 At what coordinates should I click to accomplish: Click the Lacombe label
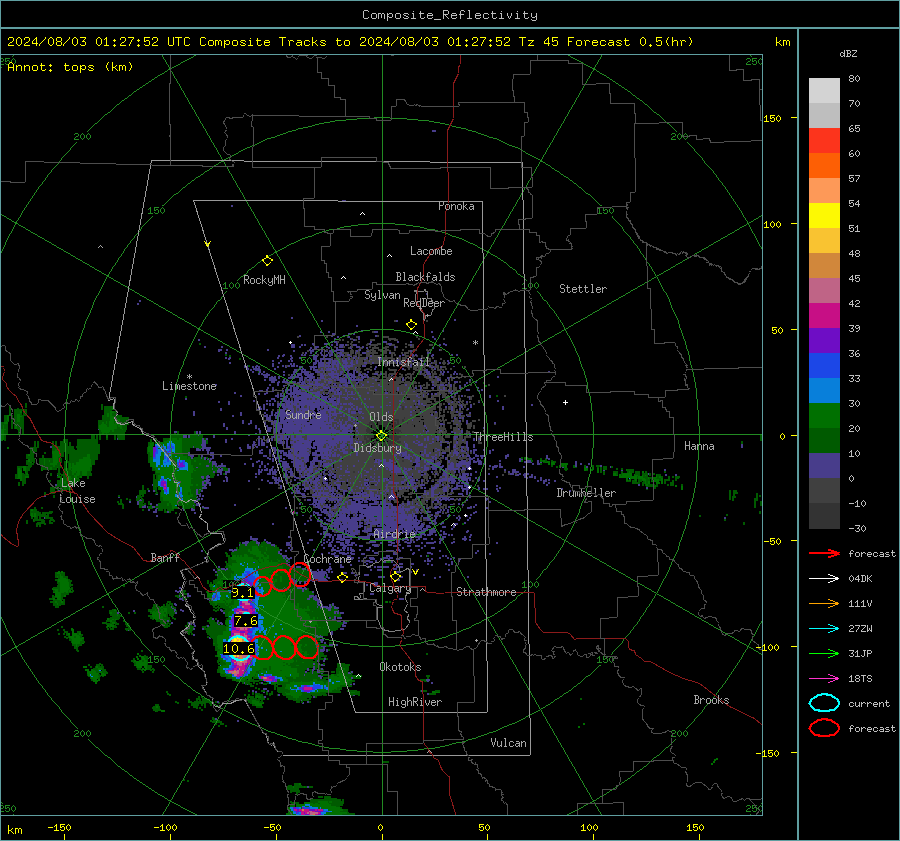click(x=431, y=251)
